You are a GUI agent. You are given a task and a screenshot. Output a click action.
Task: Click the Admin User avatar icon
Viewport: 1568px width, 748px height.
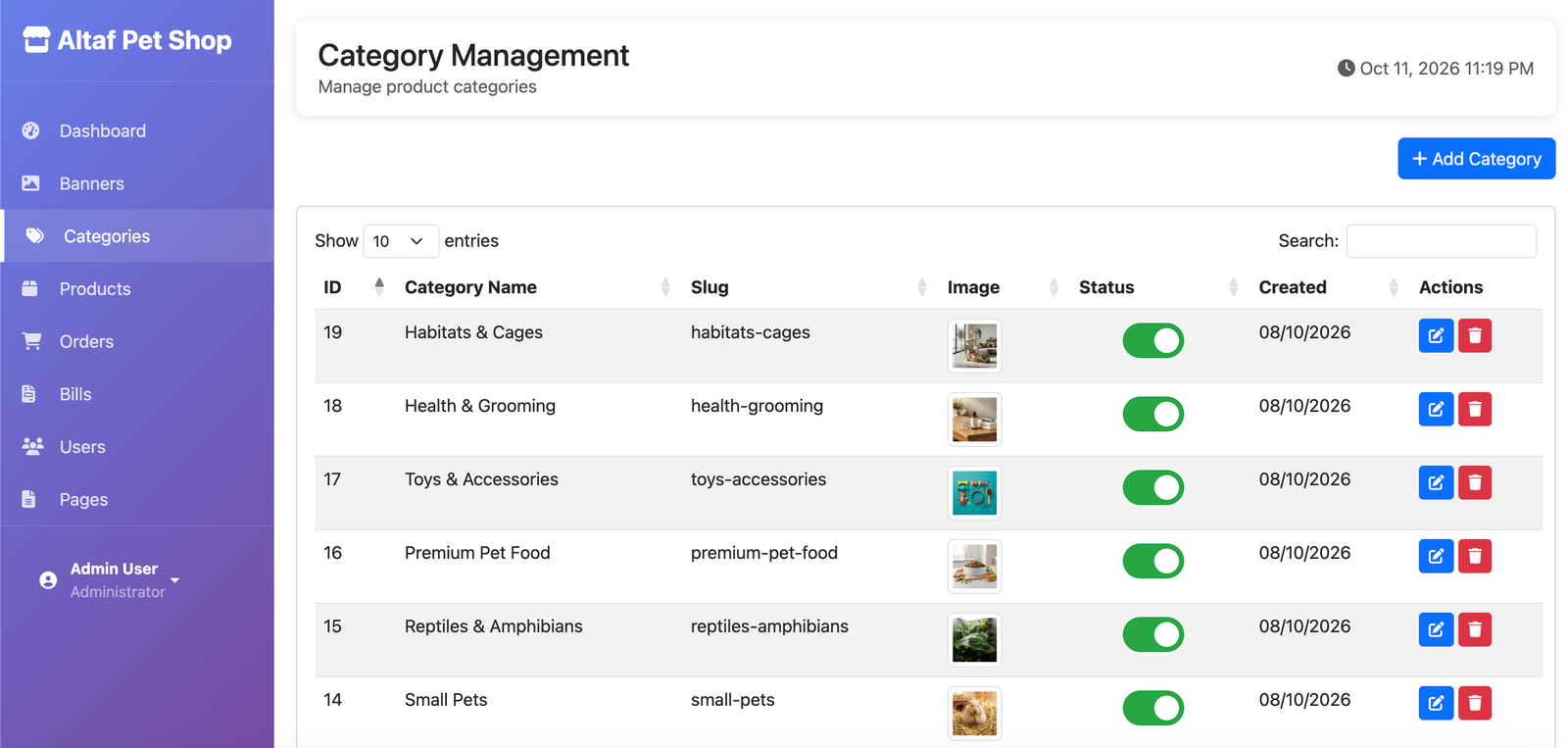[48, 580]
